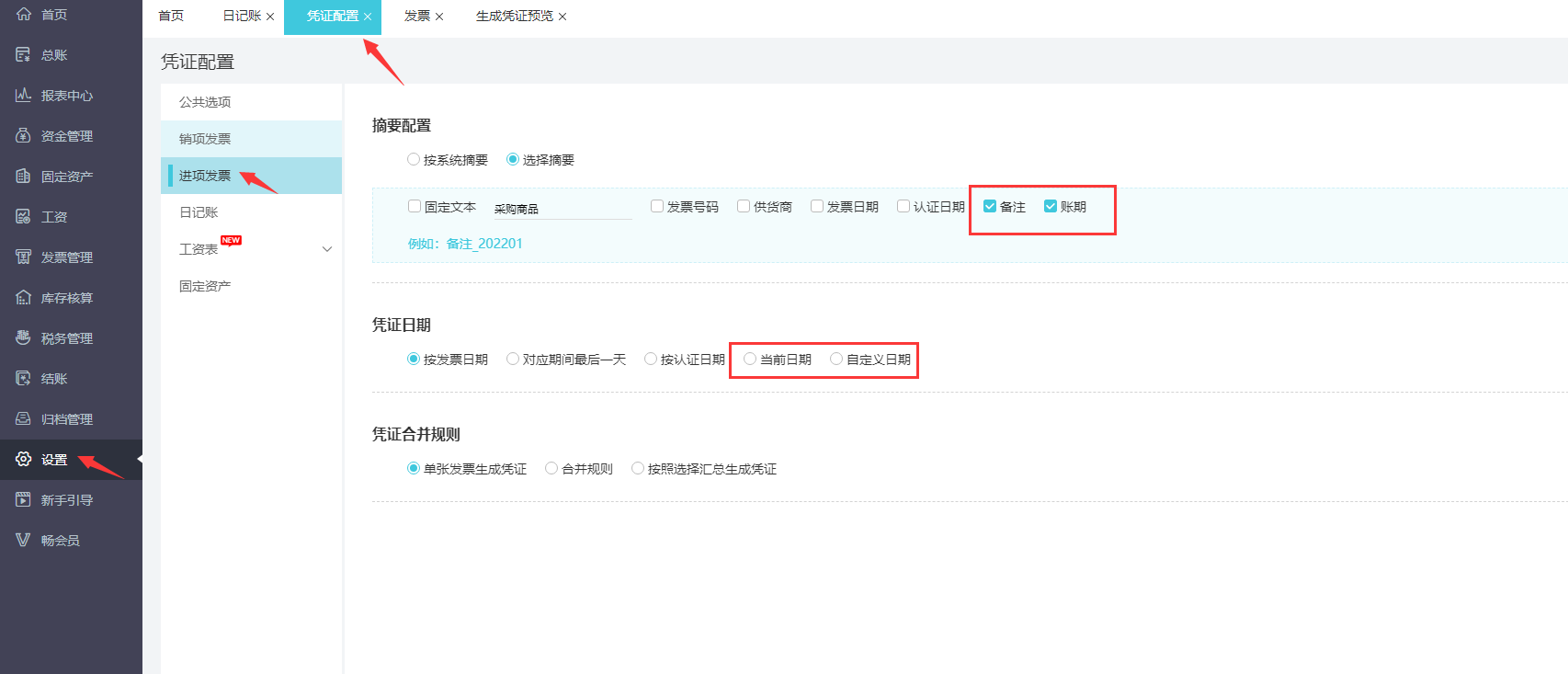Check the 供货商 checkbox

pyautogui.click(x=744, y=207)
